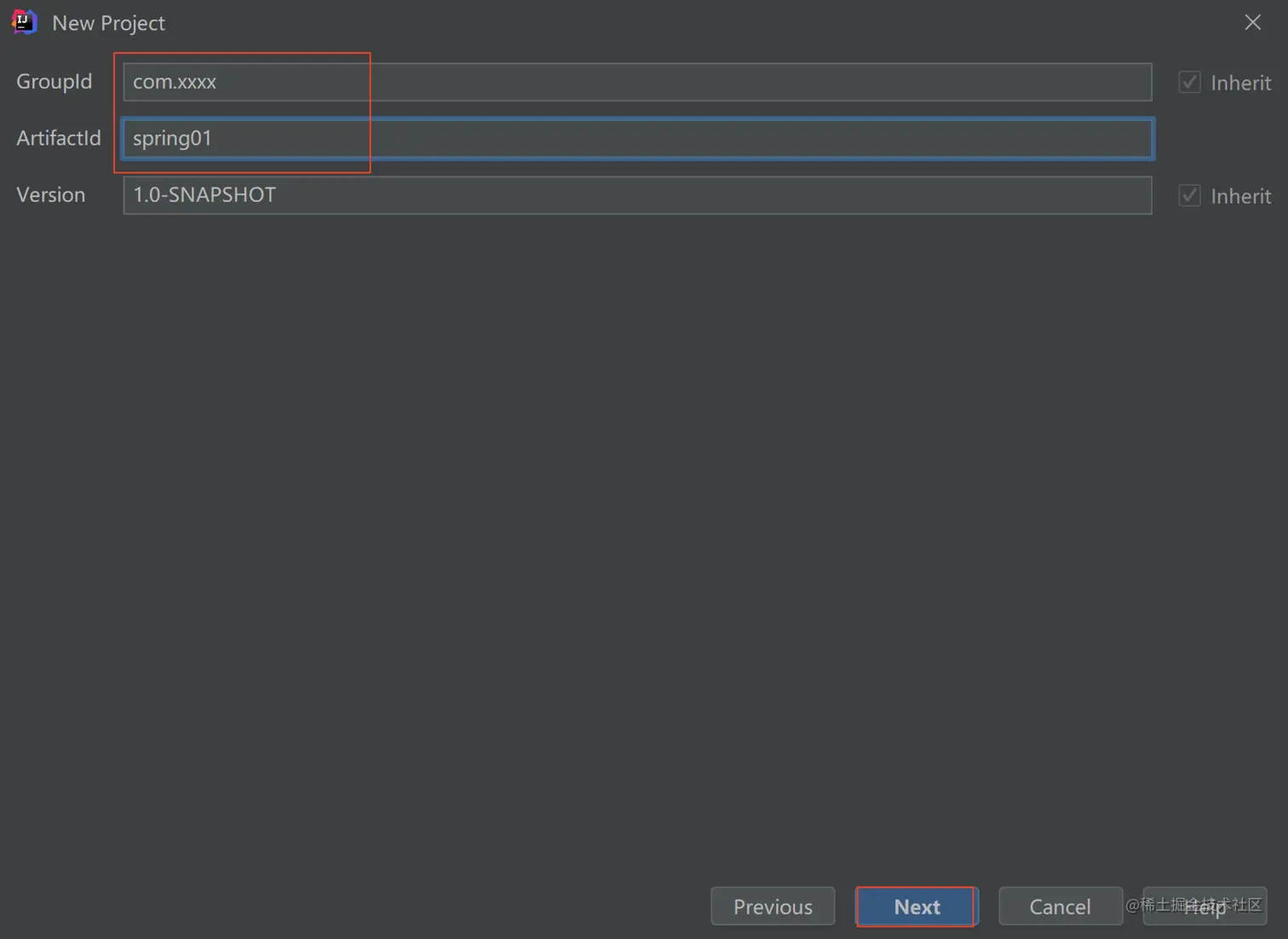1288x939 pixels.
Task: Click the IntelliJ IDEA logo icon
Action: 24,22
